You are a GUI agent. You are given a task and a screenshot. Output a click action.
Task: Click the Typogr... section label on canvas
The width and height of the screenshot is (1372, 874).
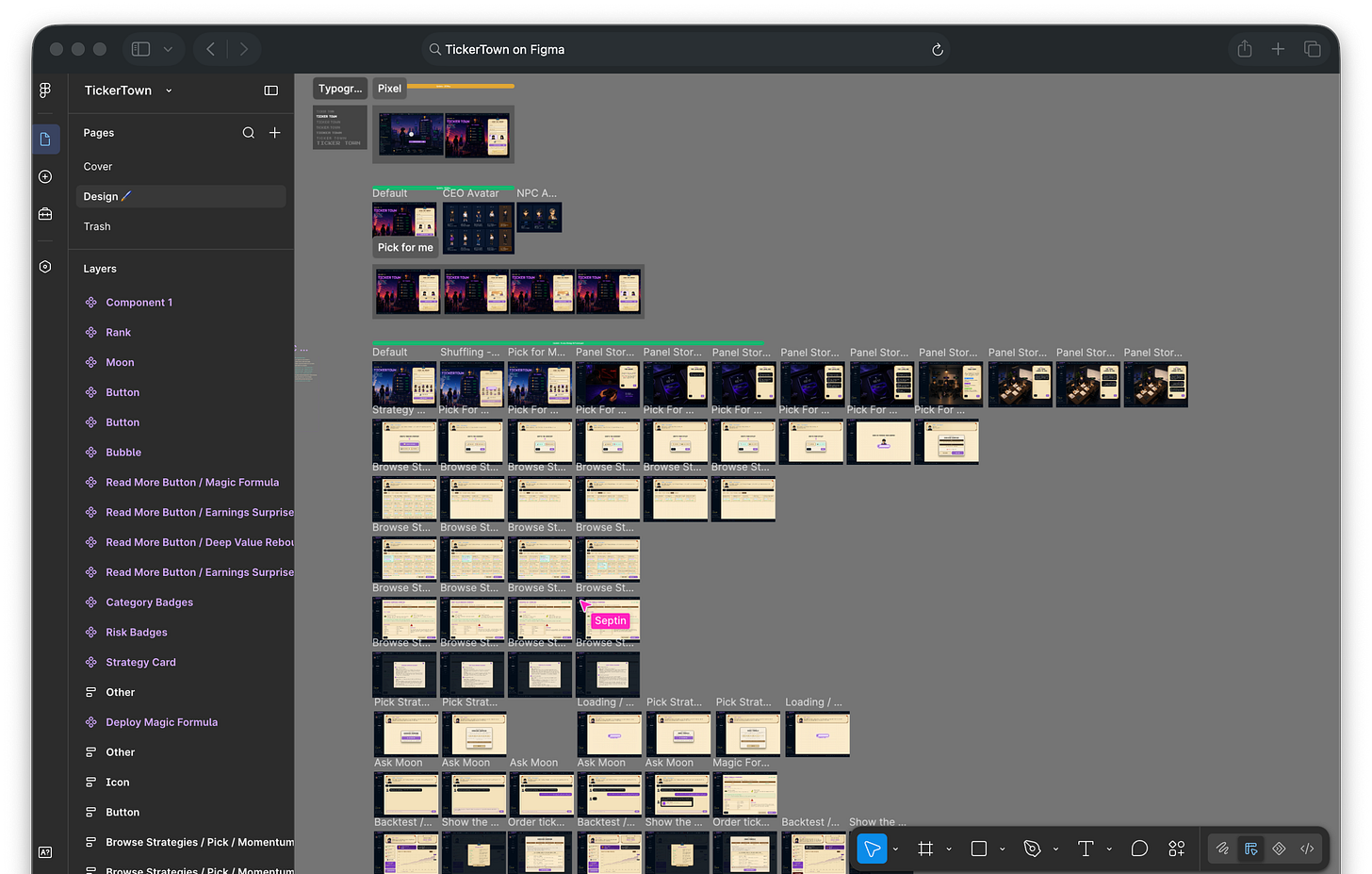coord(340,89)
